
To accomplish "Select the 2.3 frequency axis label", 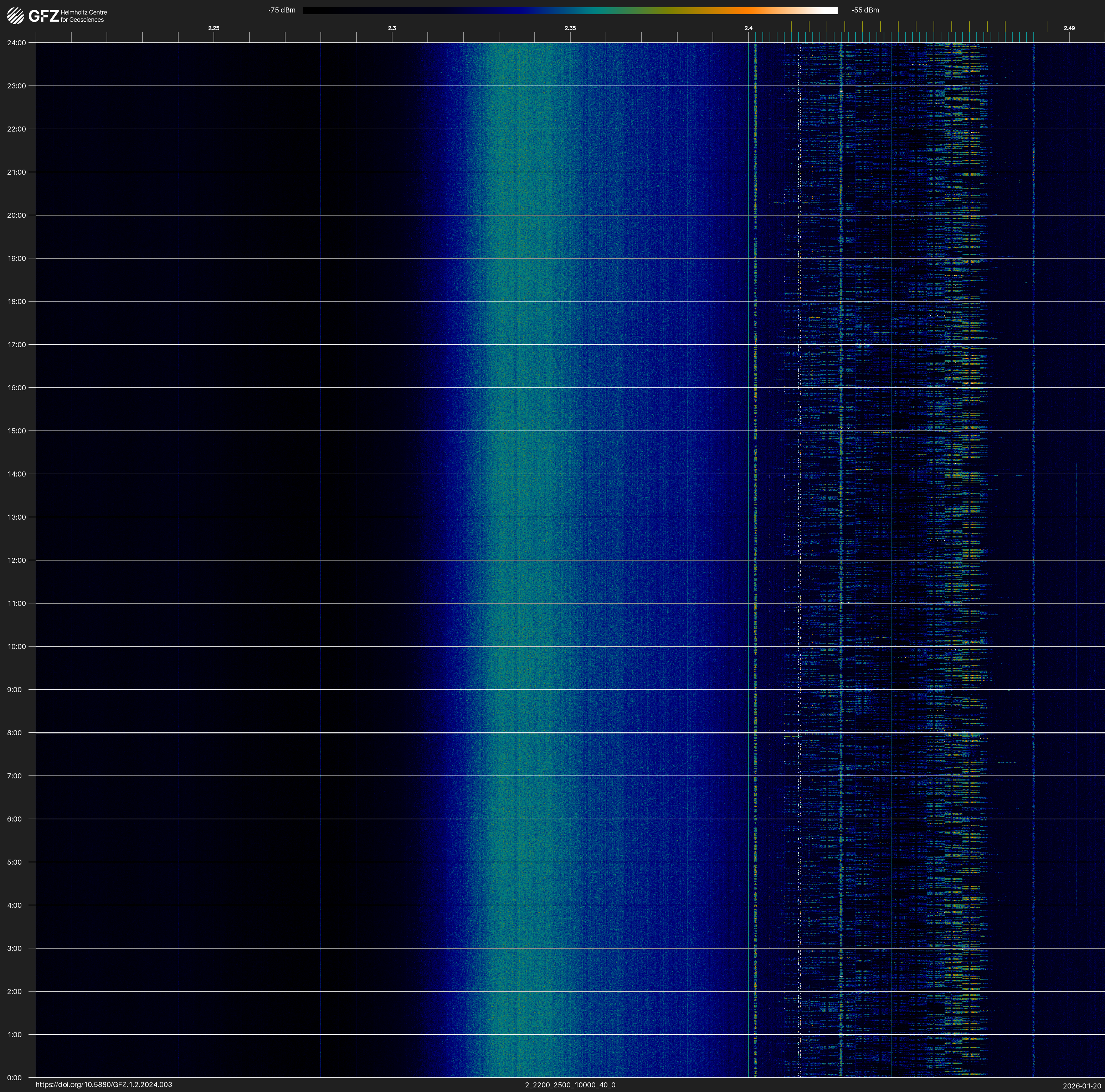I will [x=392, y=28].
